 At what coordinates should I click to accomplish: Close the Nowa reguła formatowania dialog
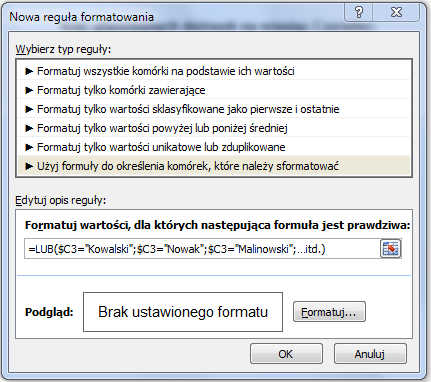[396, 12]
